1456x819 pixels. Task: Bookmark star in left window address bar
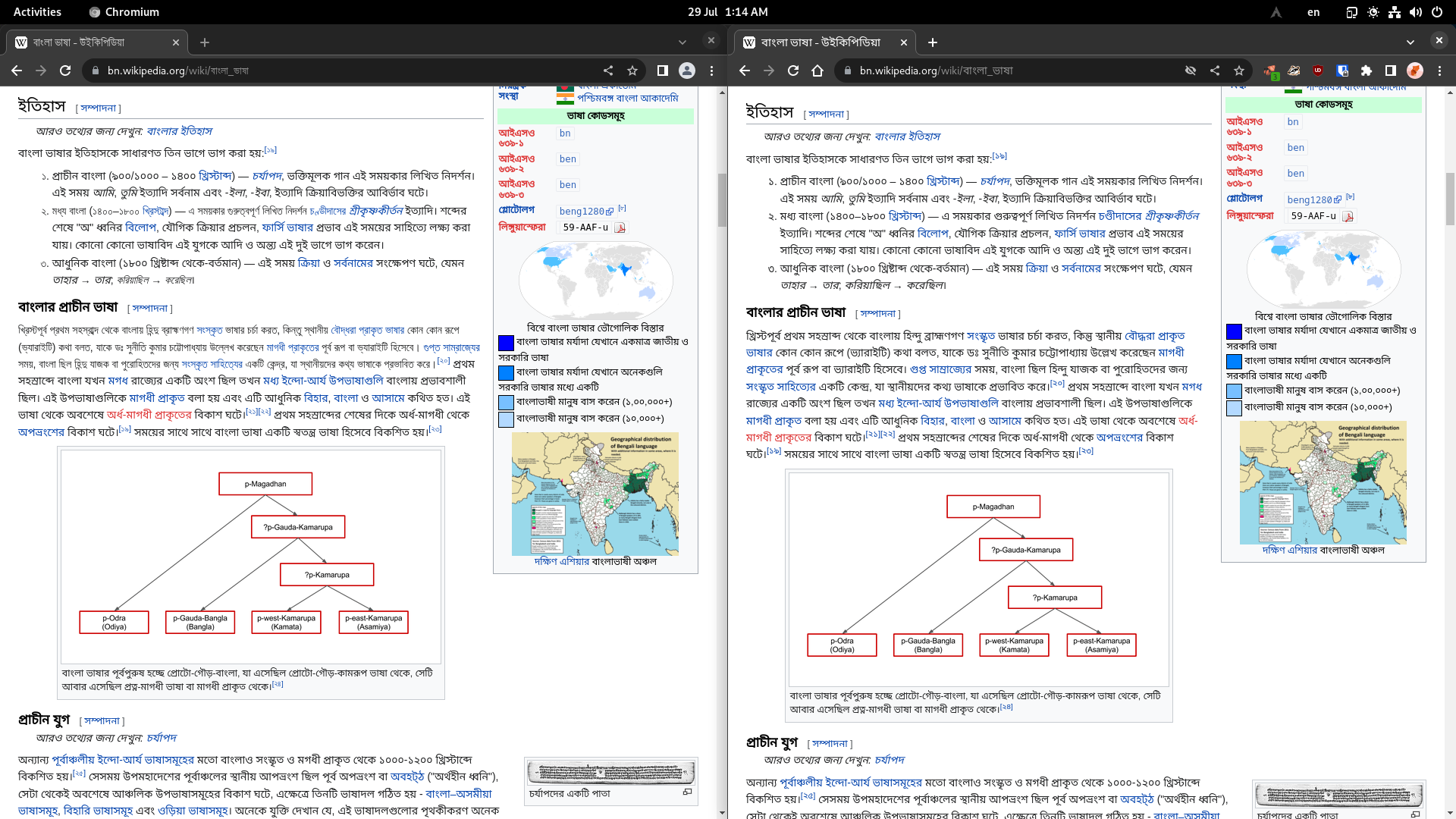click(632, 71)
